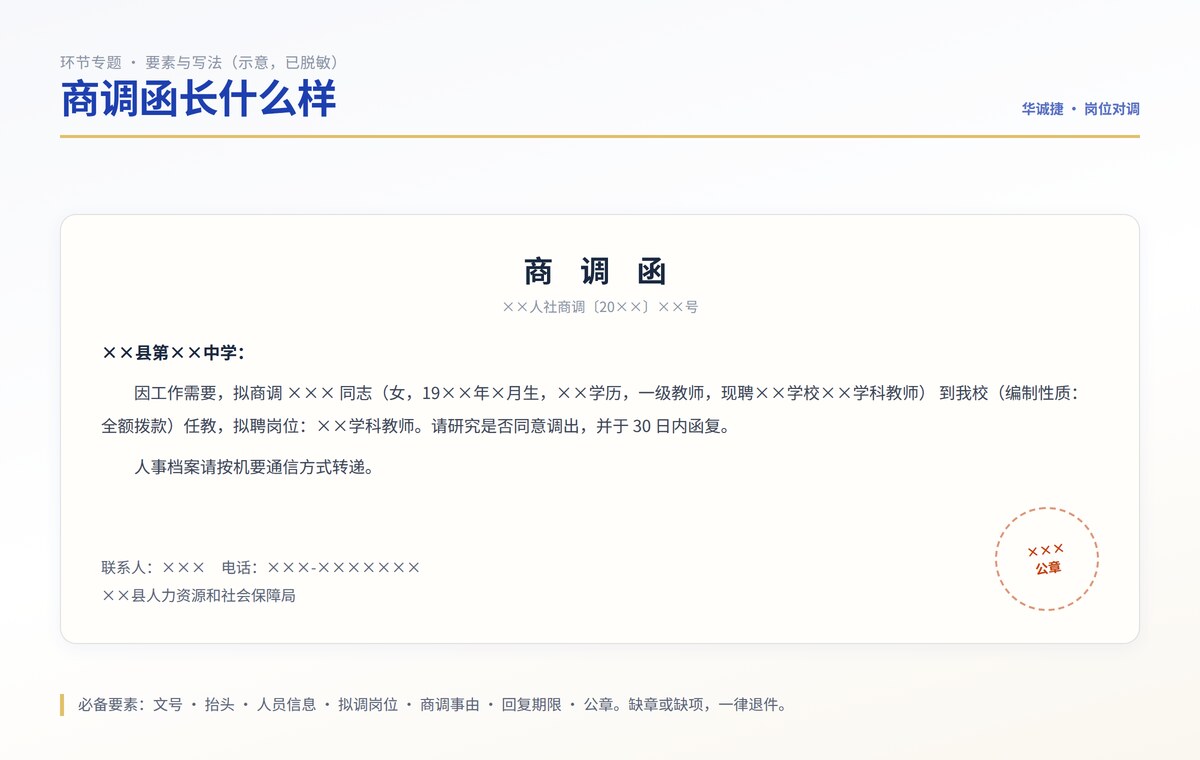Click the footer note starting 必备要素：文号
Screen dimensions: 1200x760
[x=432, y=705]
